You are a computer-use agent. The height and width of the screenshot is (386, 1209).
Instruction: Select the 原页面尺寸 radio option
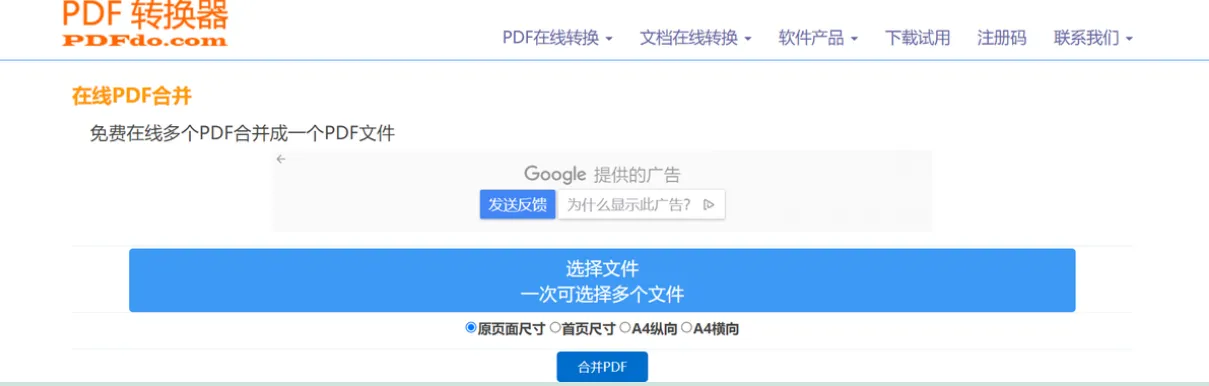471,327
